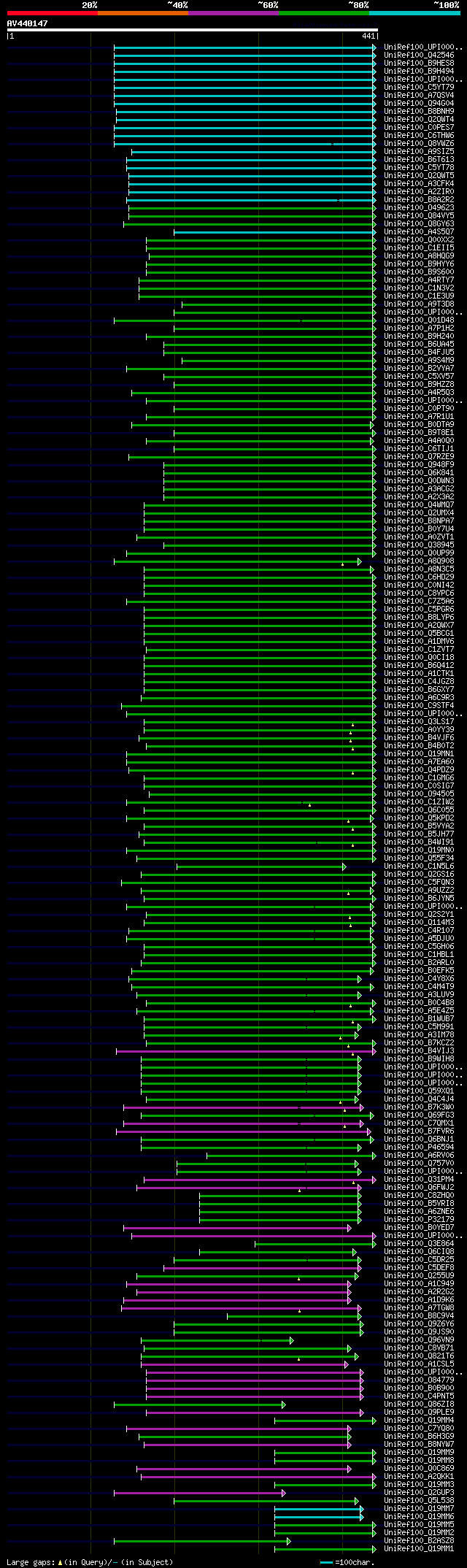Click the UniRef100_B6T613 label
The image size is (467, 1568).
pyautogui.click(x=419, y=159)
